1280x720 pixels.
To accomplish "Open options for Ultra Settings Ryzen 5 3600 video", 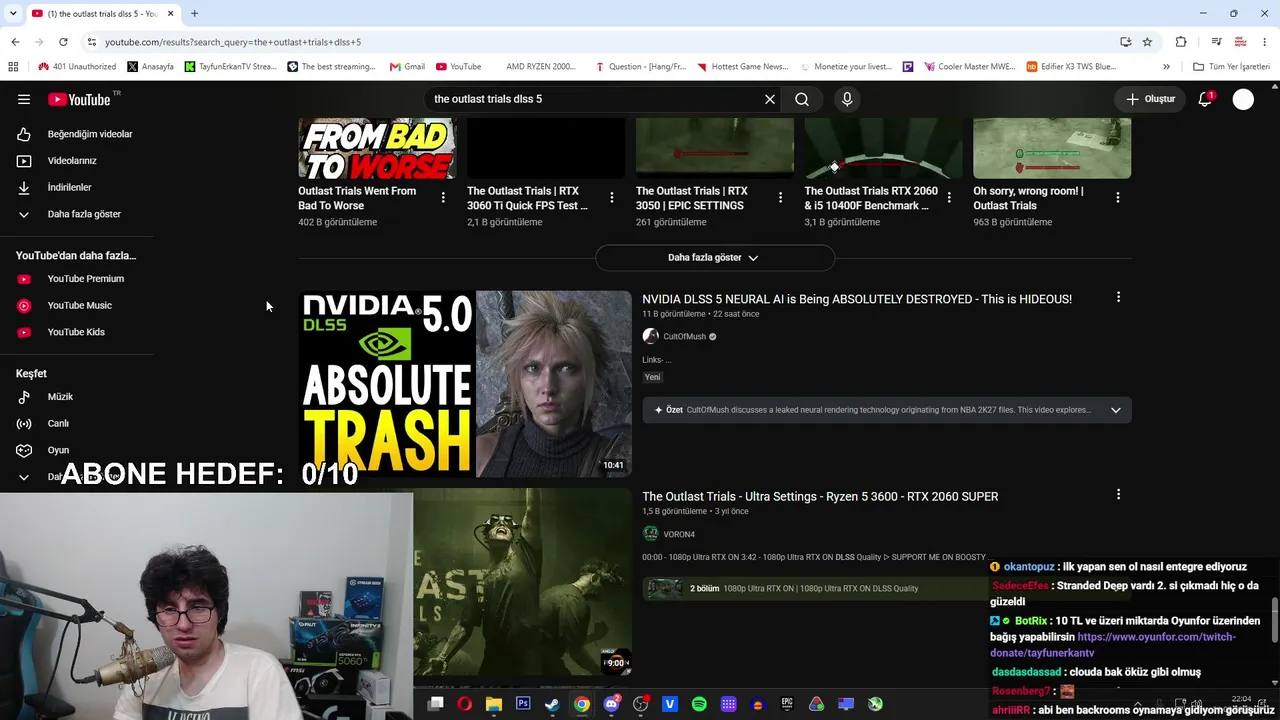I will pyautogui.click(x=1118, y=494).
